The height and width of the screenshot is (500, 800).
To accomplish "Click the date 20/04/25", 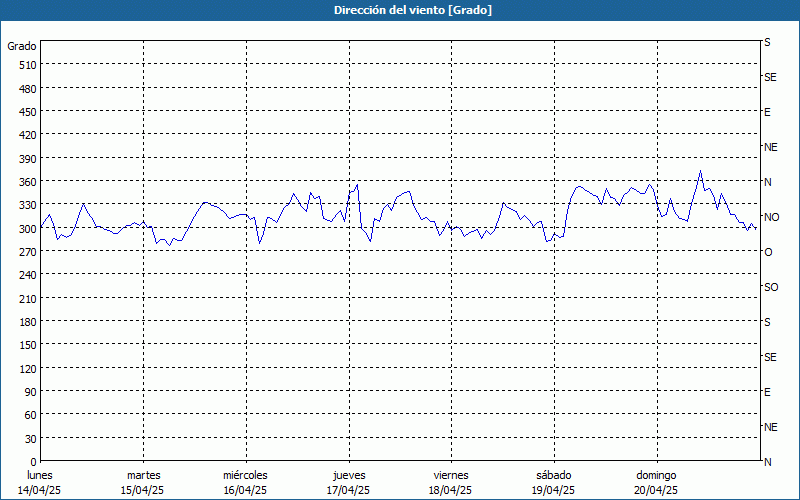I will [x=657, y=490].
